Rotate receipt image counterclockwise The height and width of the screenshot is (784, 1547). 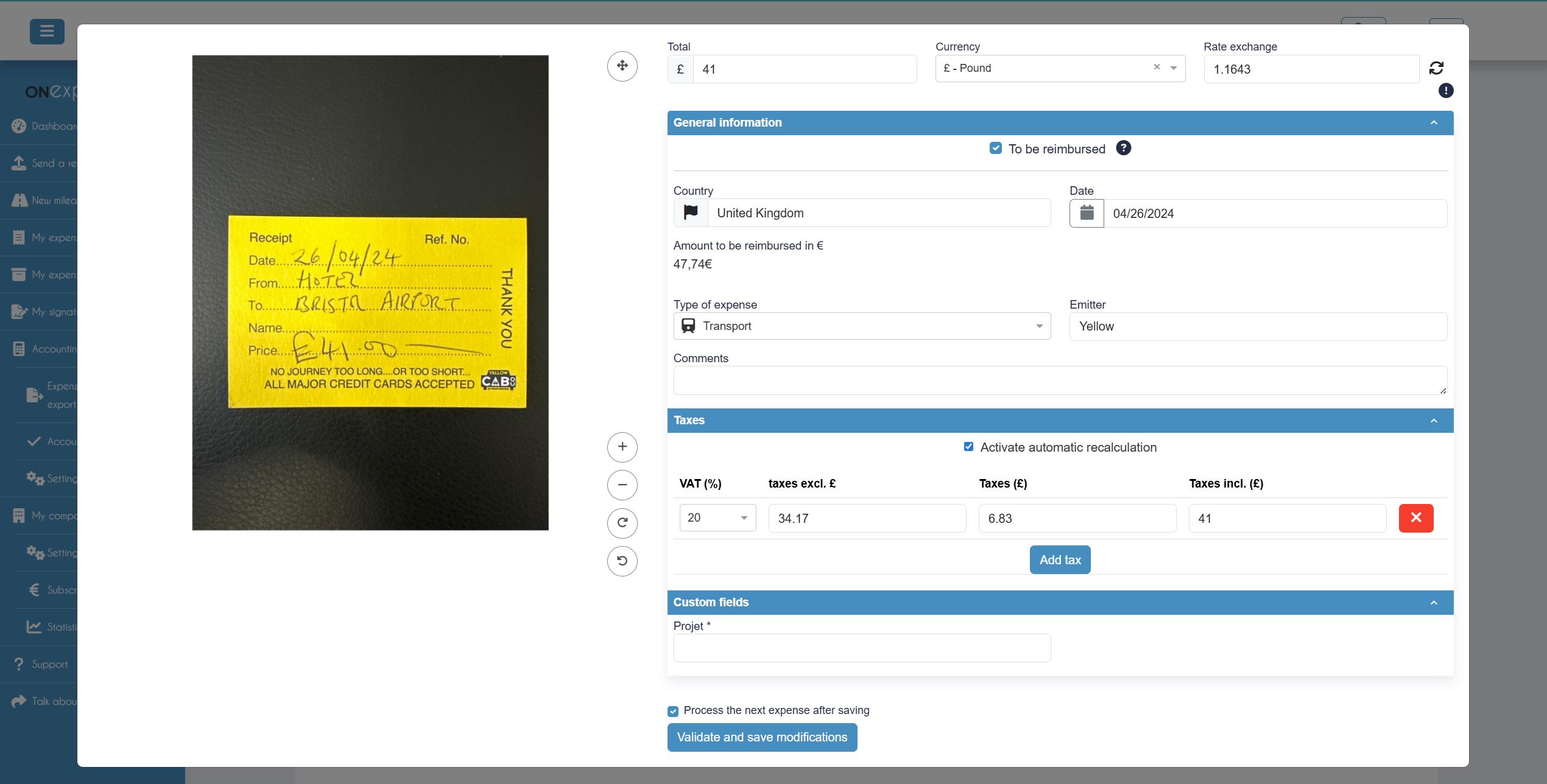pyautogui.click(x=622, y=561)
